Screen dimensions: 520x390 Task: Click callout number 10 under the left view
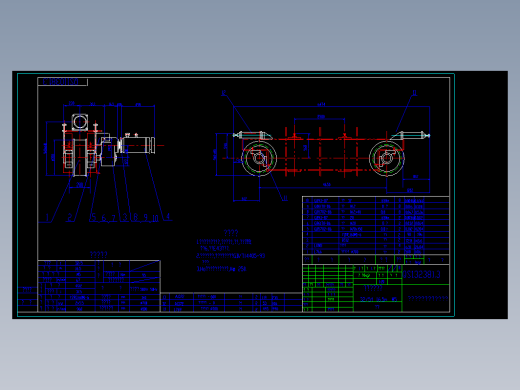[155, 218]
